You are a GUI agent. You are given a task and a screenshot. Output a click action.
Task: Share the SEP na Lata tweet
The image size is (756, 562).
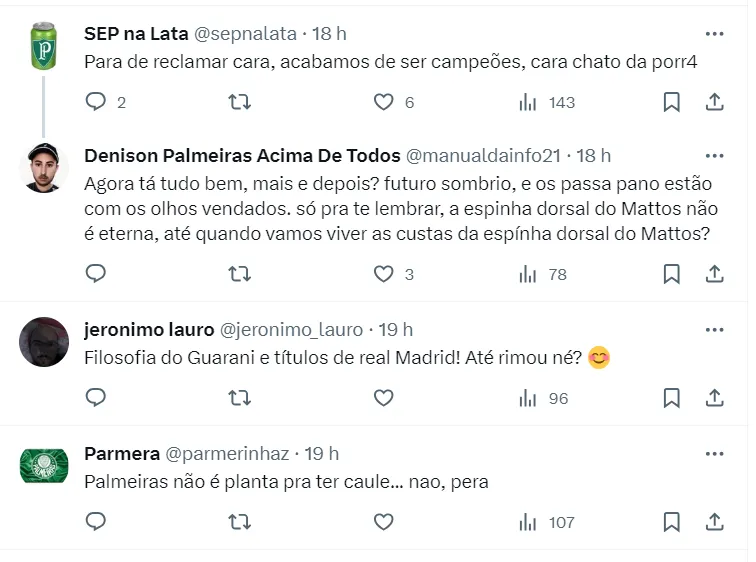(715, 102)
